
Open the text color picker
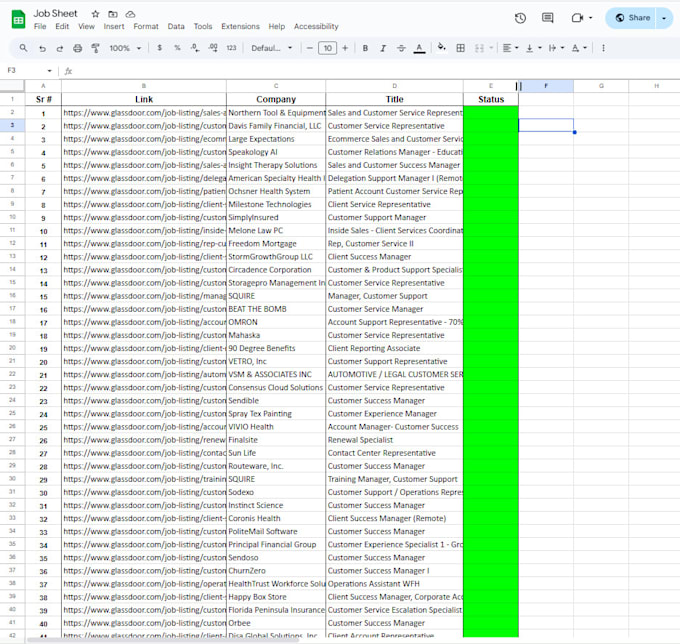[419, 48]
